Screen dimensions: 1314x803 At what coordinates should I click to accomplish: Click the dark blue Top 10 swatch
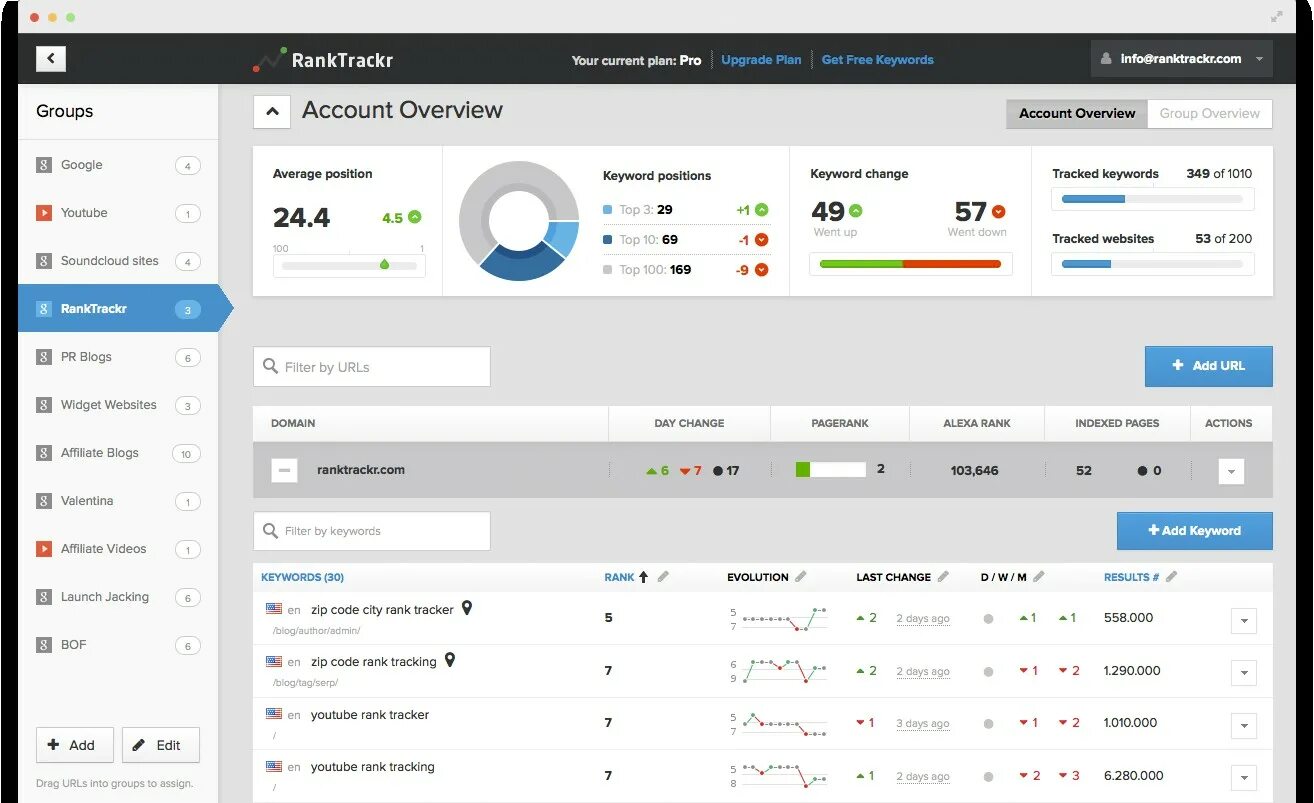point(607,240)
